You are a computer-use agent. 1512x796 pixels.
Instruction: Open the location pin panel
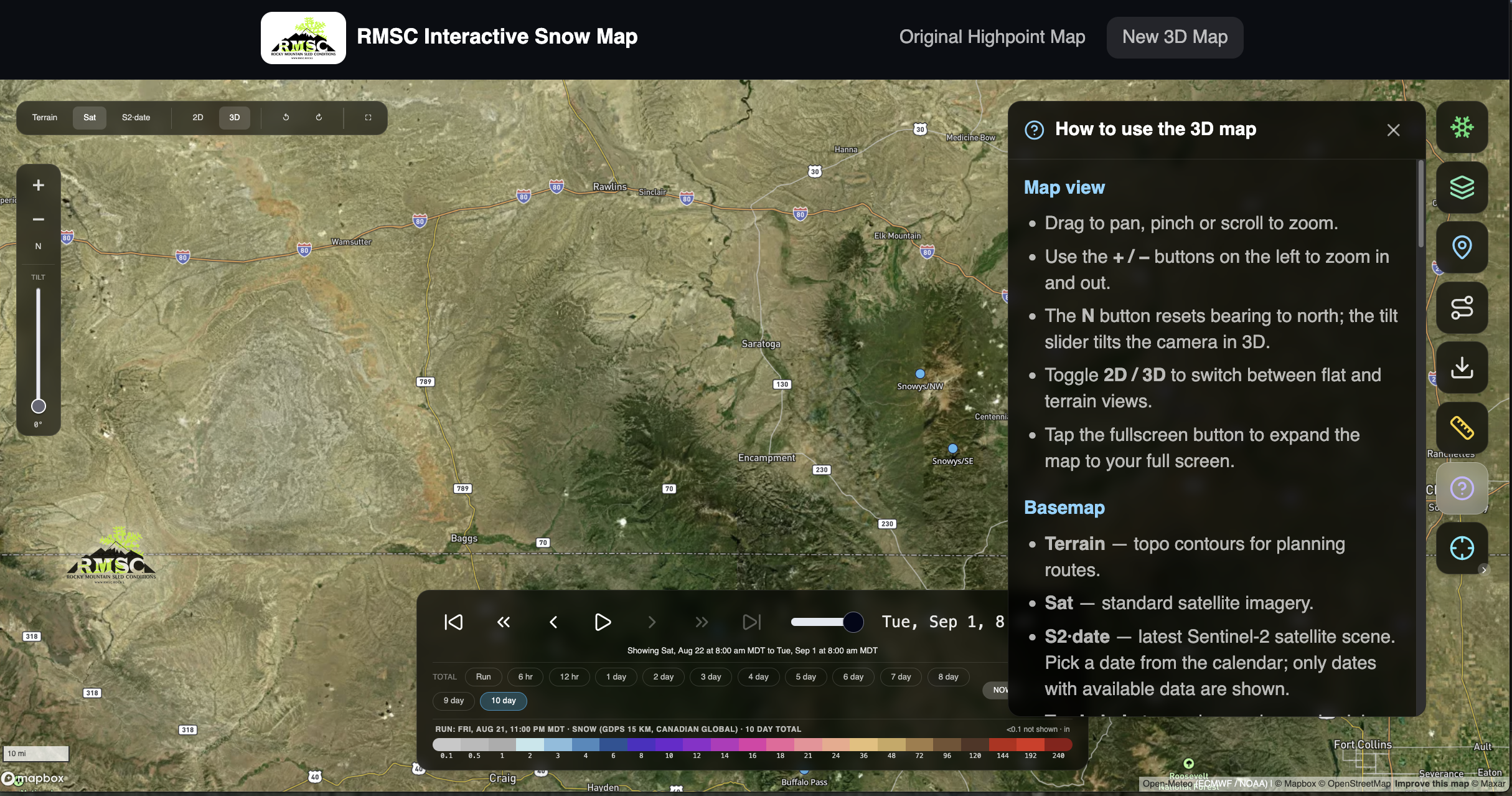[x=1462, y=247]
